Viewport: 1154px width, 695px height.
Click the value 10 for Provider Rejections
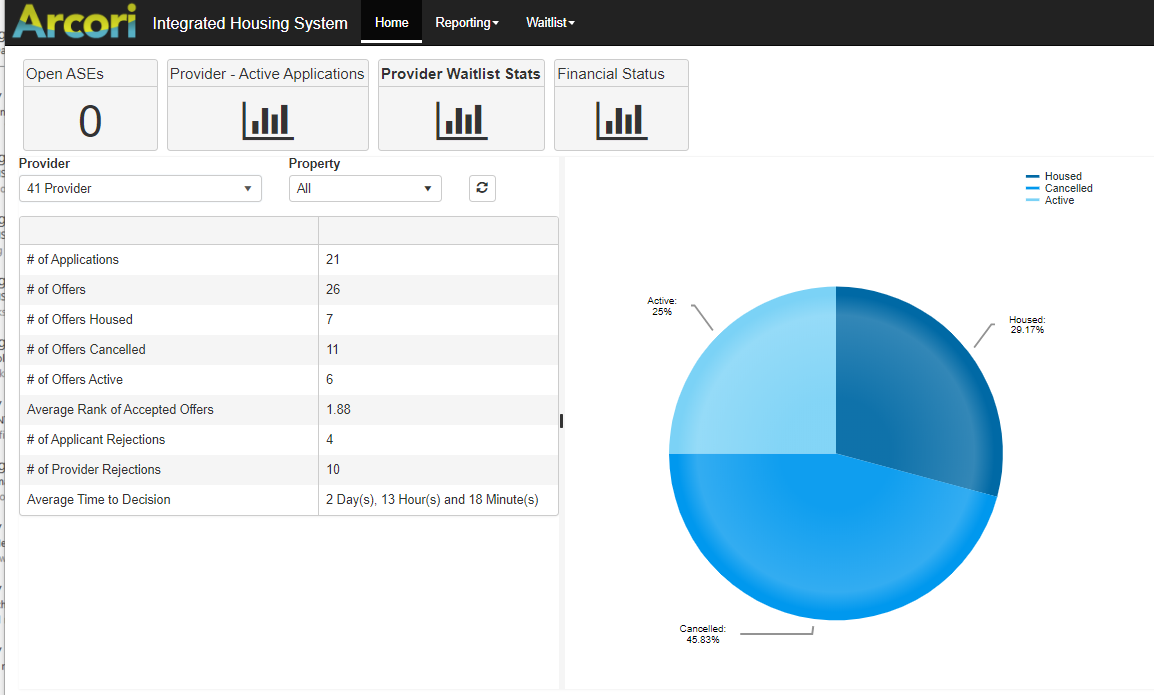(x=333, y=470)
